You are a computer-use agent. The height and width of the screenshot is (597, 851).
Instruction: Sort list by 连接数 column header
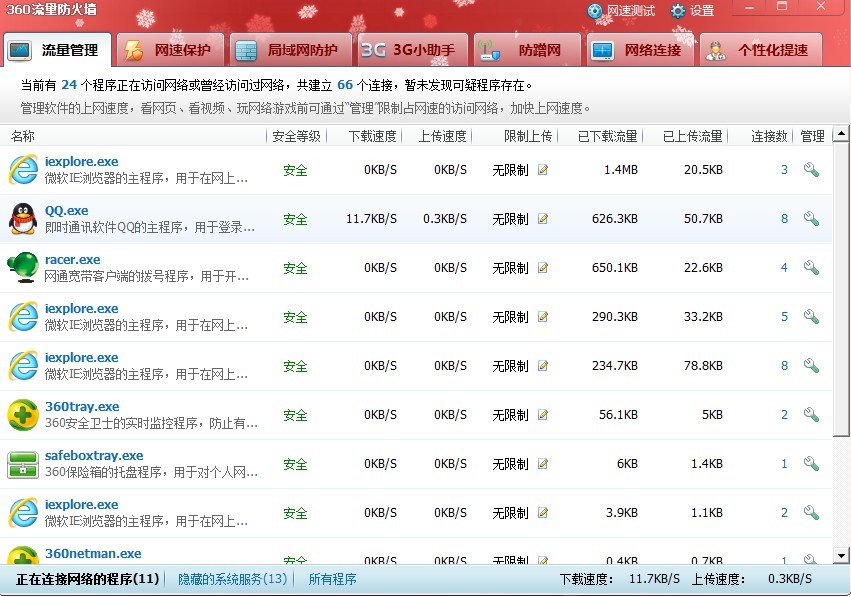(769, 136)
